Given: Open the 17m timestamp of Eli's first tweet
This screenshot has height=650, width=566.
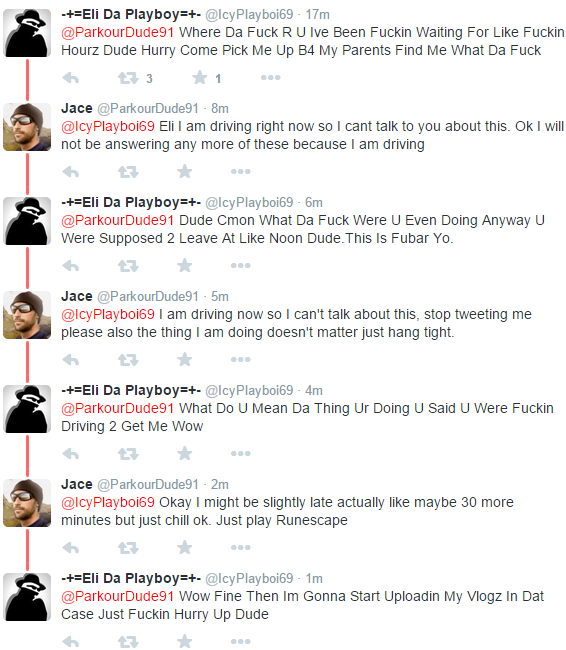Looking at the screenshot, I should click(x=317, y=15).
